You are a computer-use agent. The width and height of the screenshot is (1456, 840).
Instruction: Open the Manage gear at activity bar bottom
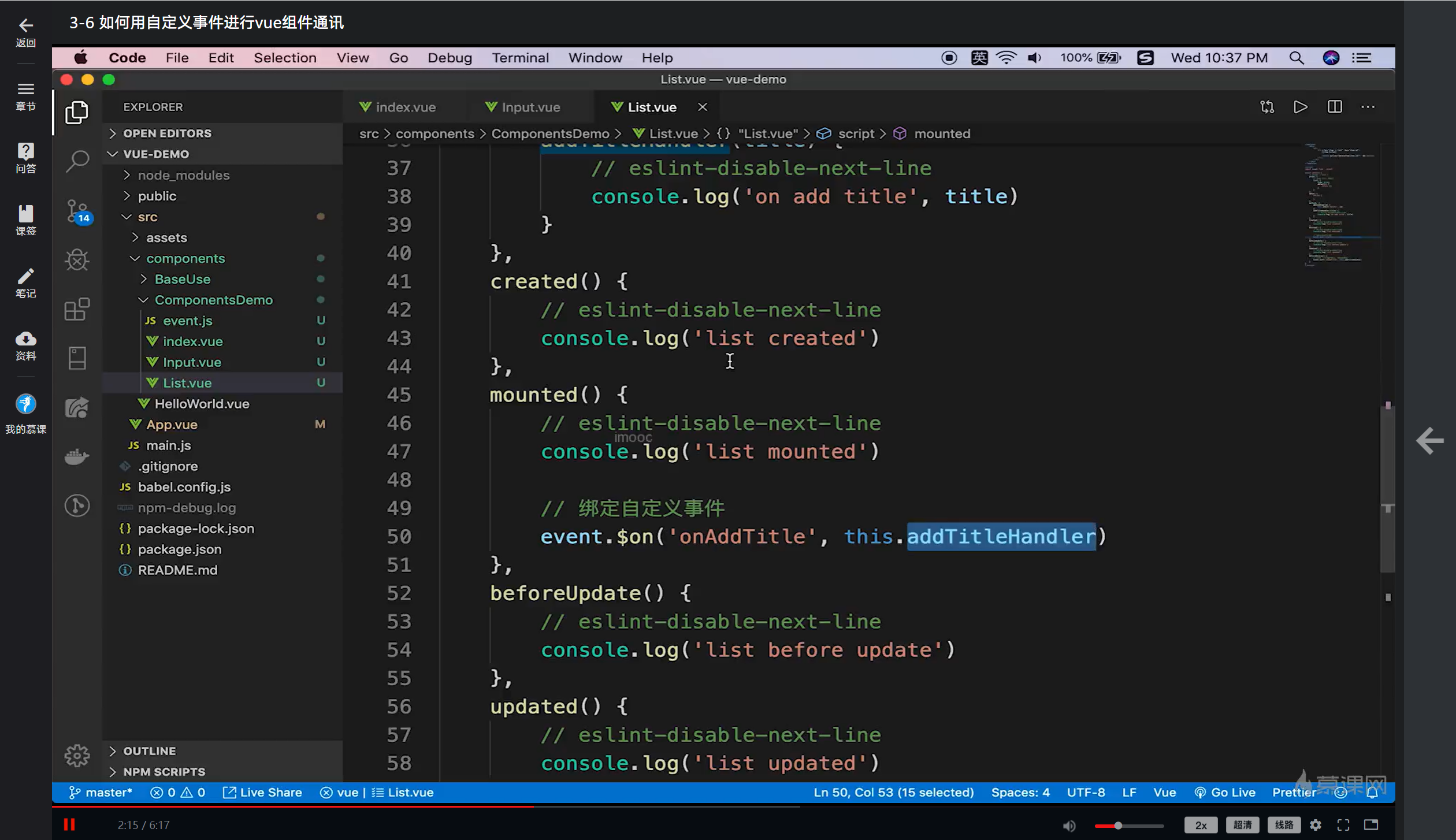point(77,755)
